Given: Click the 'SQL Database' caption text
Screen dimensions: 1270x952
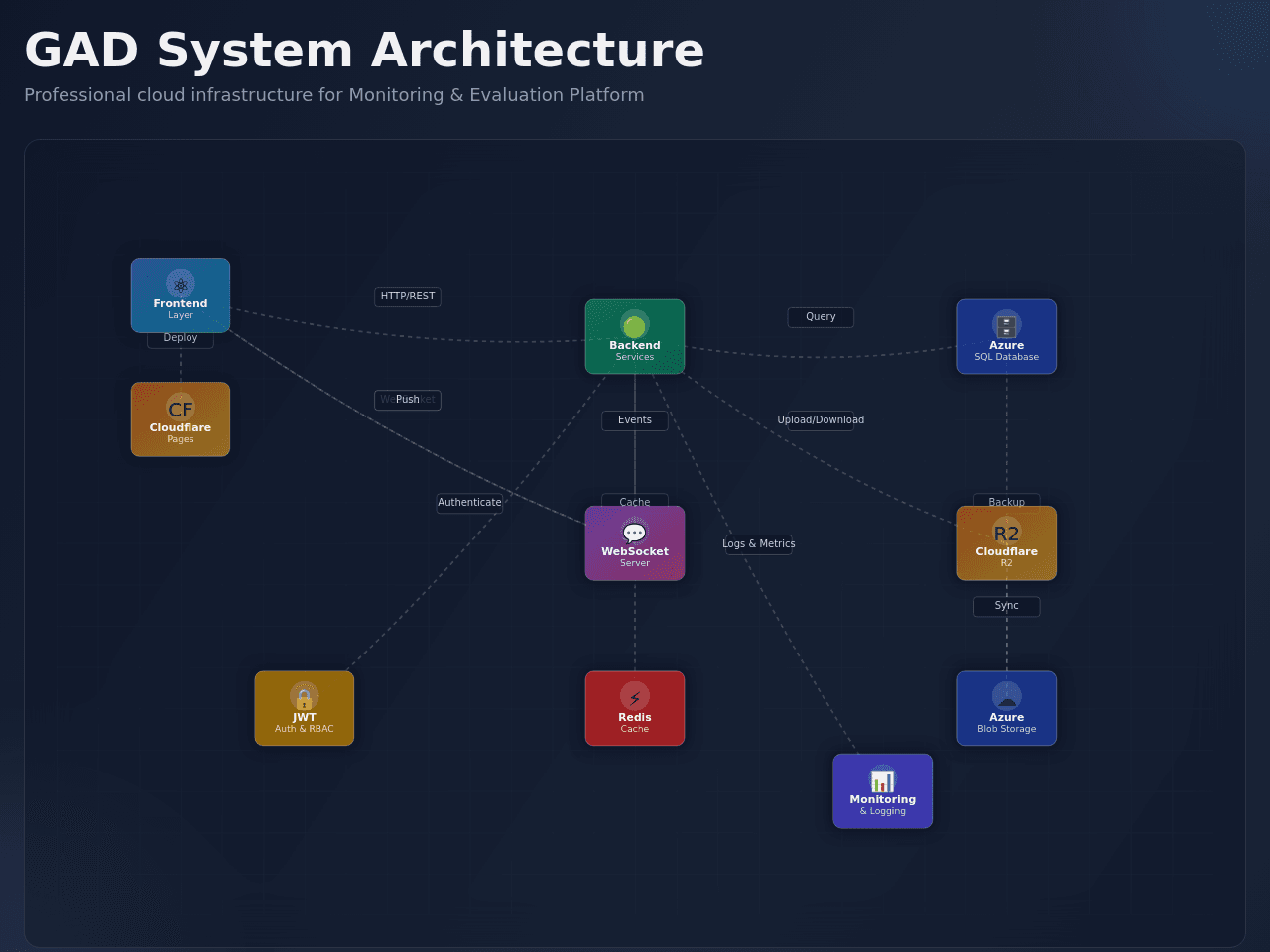Looking at the screenshot, I should pyautogui.click(x=1007, y=357).
